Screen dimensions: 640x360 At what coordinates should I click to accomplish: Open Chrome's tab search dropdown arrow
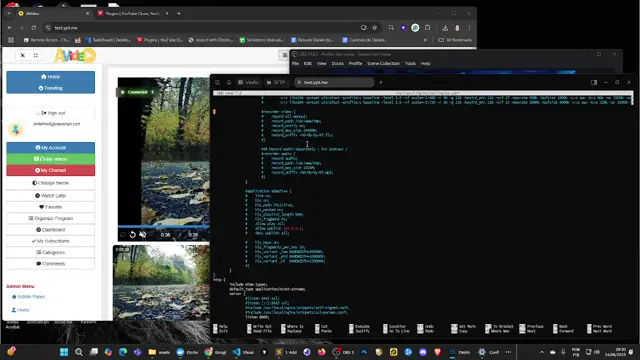coord(9,13)
